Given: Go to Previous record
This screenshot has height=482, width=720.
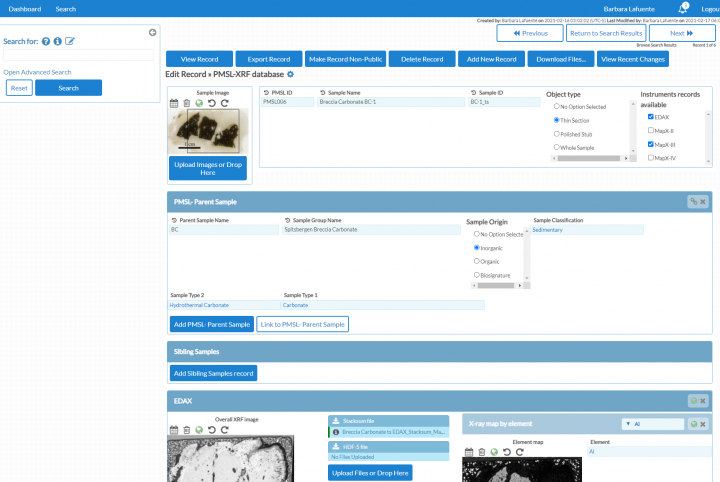Looking at the screenshot, I should (530, 33).
